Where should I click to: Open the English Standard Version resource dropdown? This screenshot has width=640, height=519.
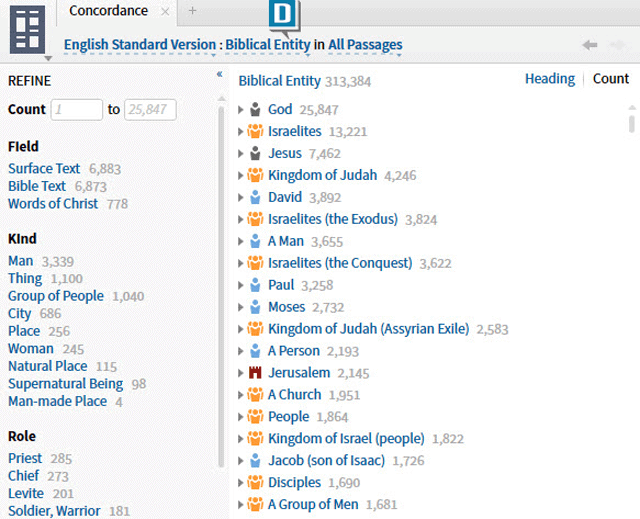140,45
